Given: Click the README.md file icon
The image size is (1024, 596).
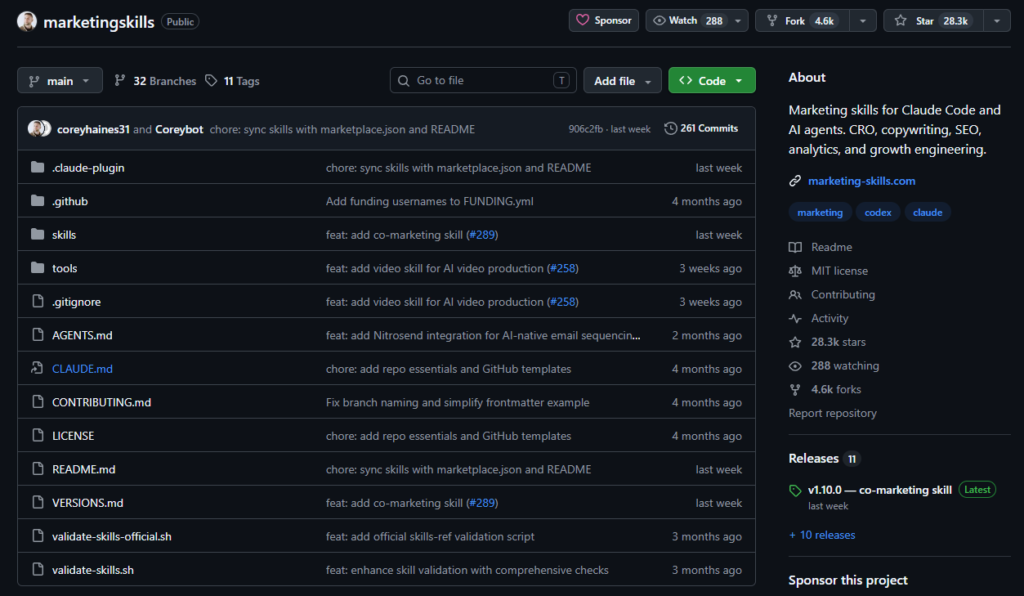Looking at the screenshot, I should [38, 469].
